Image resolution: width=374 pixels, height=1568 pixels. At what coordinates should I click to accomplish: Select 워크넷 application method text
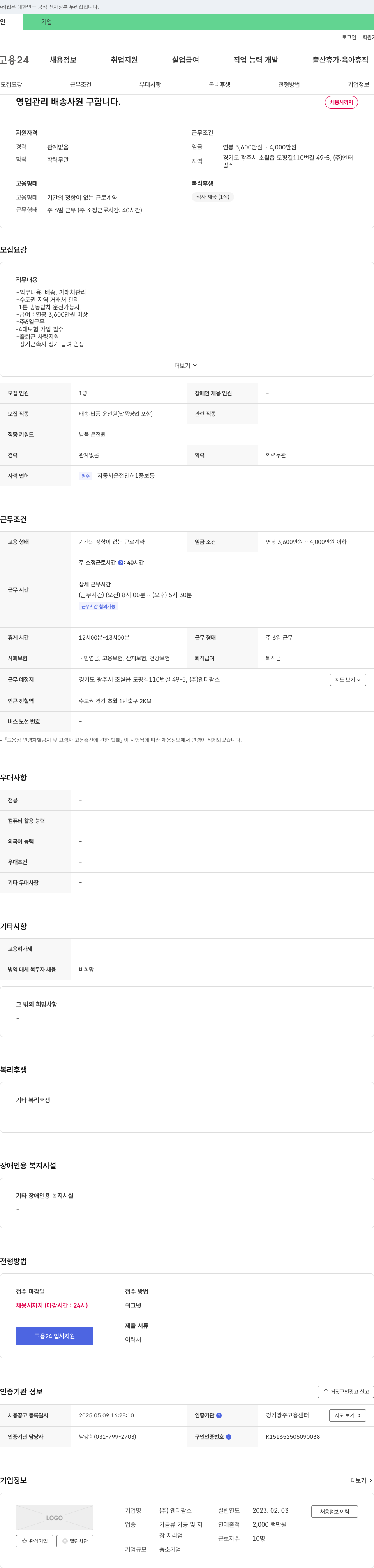point(133,1305)
